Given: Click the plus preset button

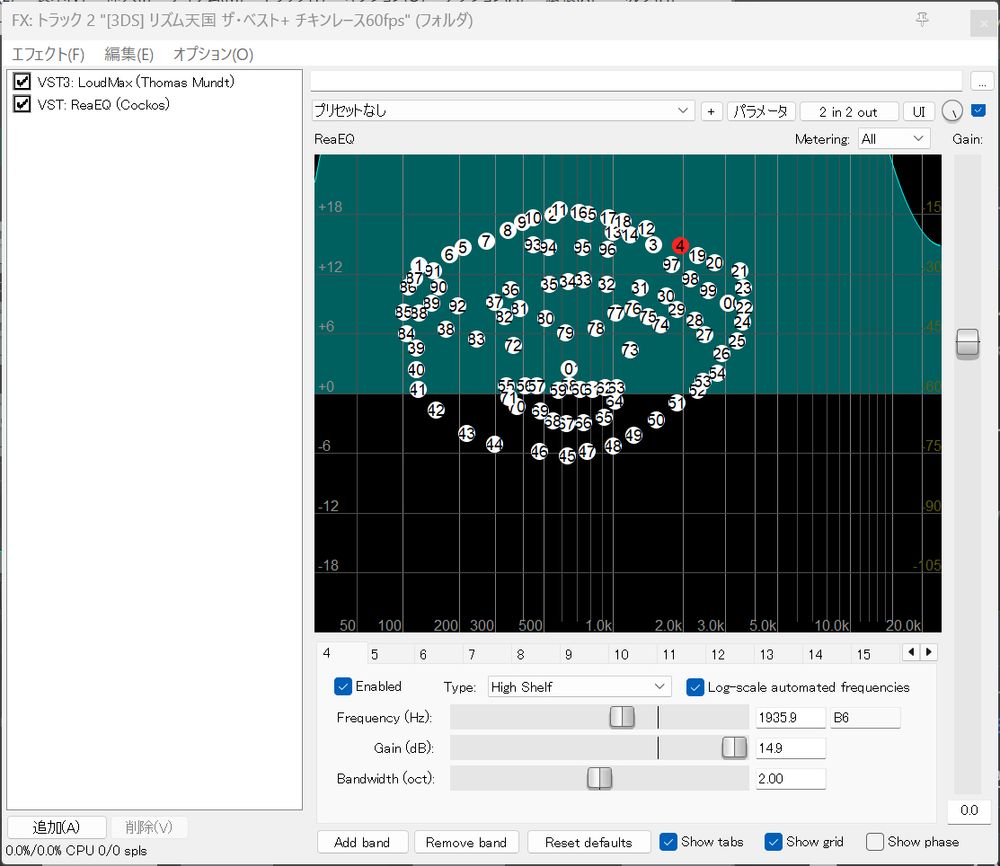Looking at the screenshot, I should 711,112.
